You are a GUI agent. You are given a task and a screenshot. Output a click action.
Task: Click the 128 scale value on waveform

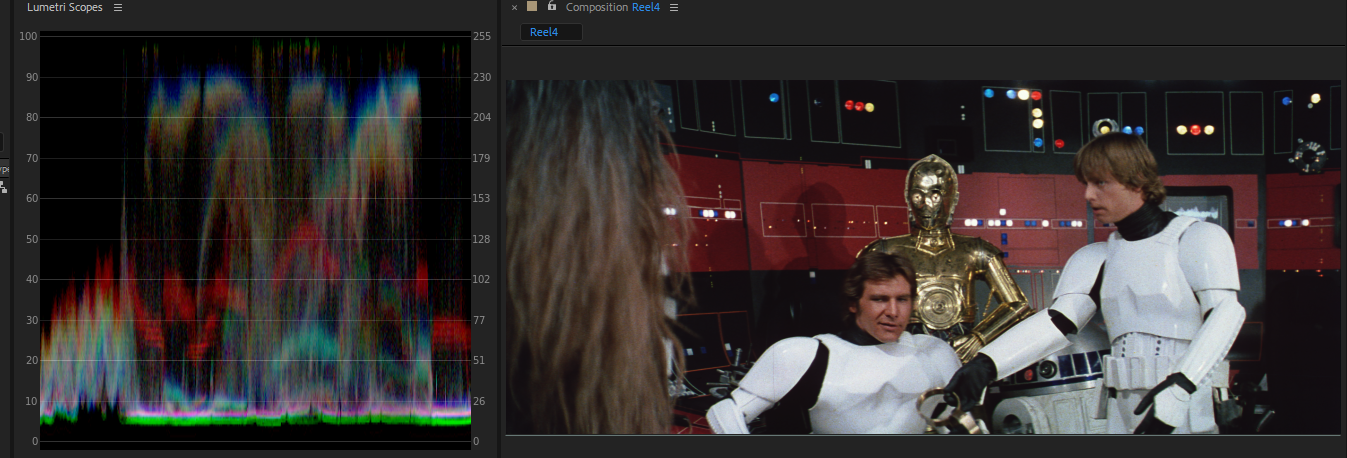click(x=482, y=239)
